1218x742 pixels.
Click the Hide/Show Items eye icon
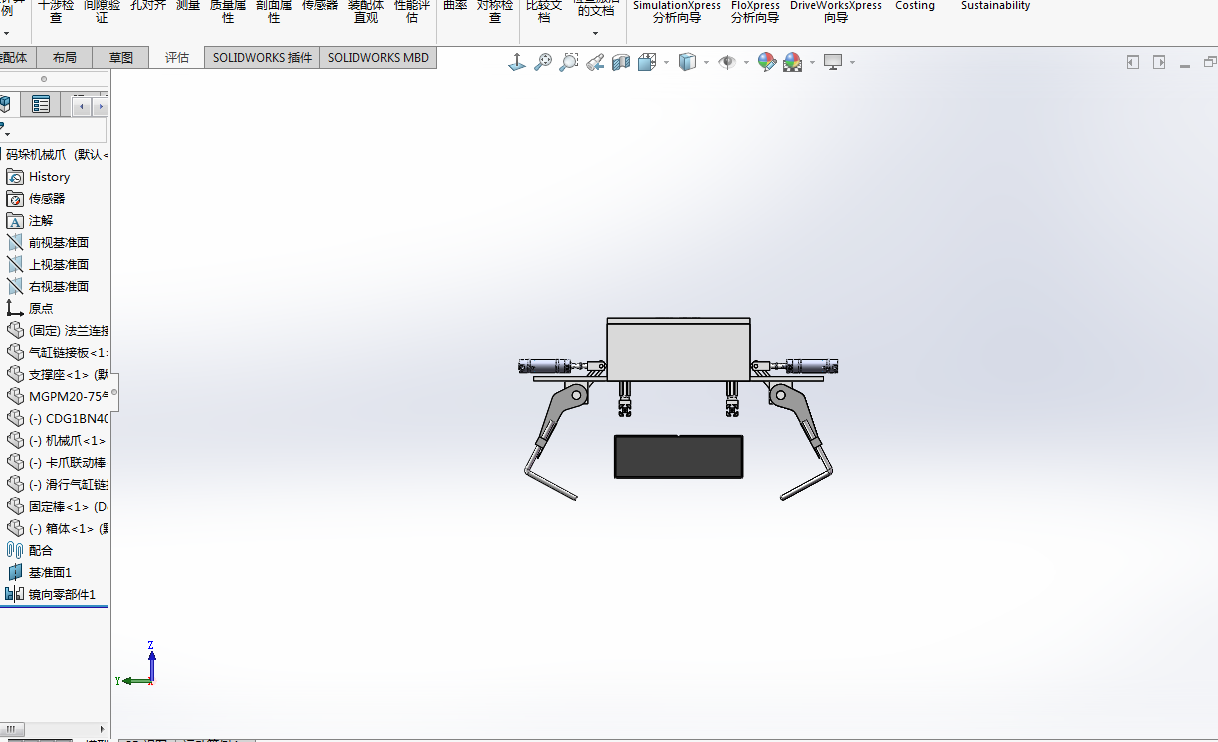[x=727, y=62]
